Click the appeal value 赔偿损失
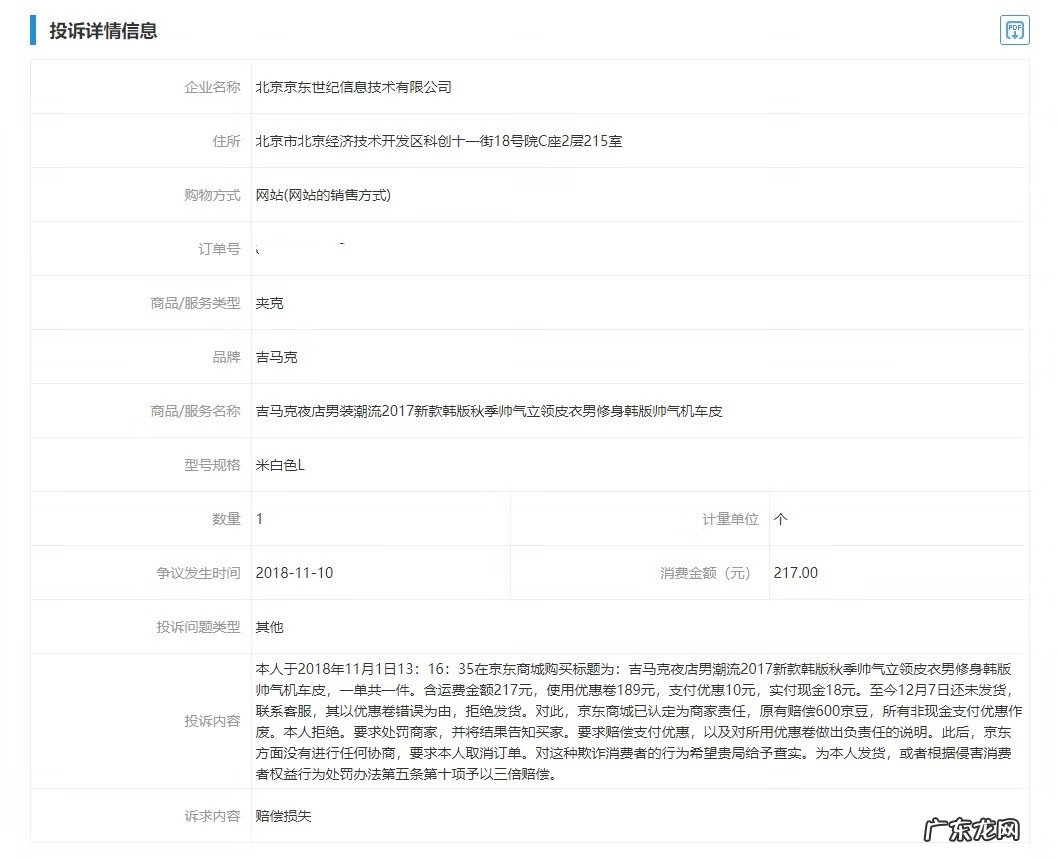This screenshot has width=1058, height=859. pos(283,816)
